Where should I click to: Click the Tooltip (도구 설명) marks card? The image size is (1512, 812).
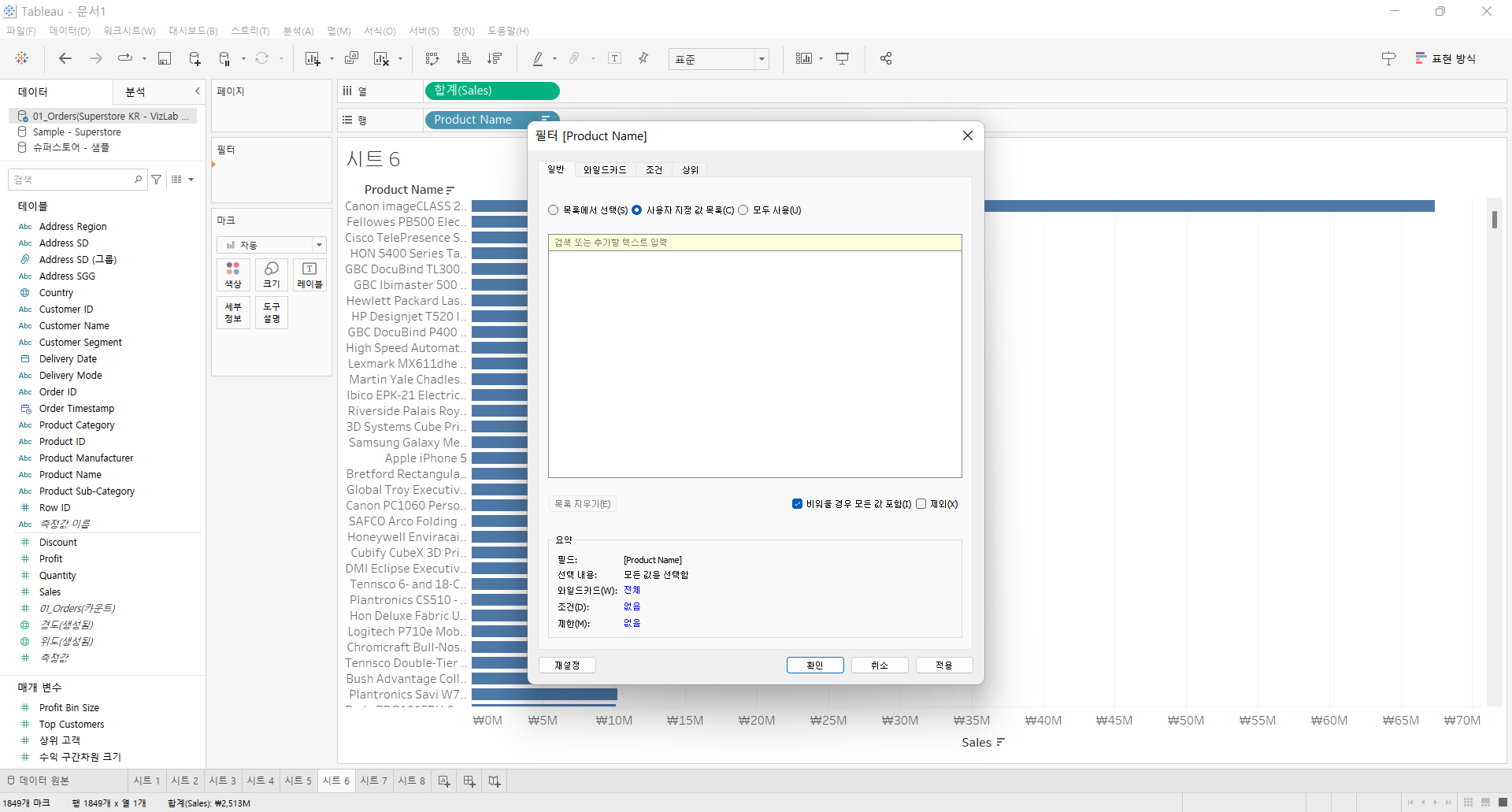coord(272,313)
